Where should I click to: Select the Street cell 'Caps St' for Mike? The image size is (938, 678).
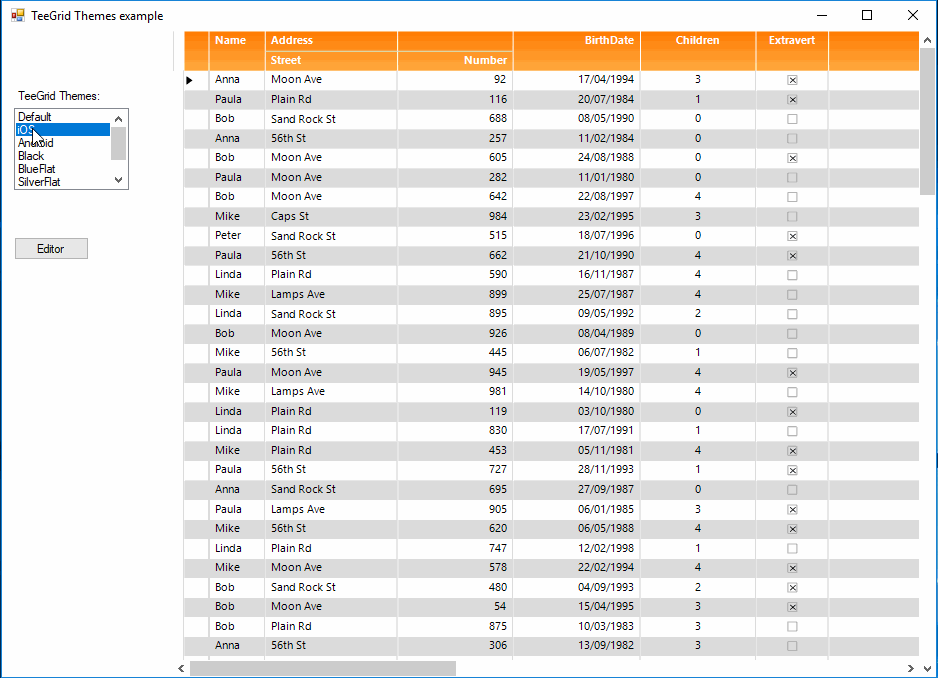(x=290, y=216)
